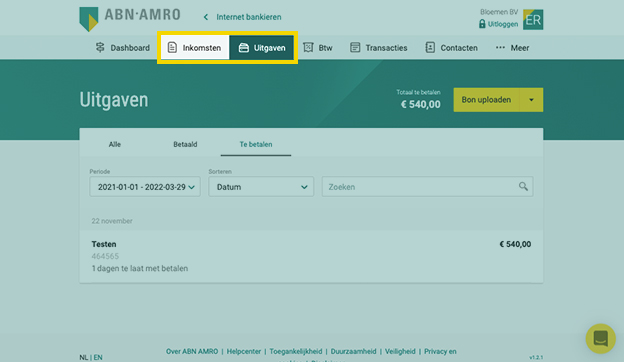
Task: Show the Alle expenses tab
Action: coord(115,144)
